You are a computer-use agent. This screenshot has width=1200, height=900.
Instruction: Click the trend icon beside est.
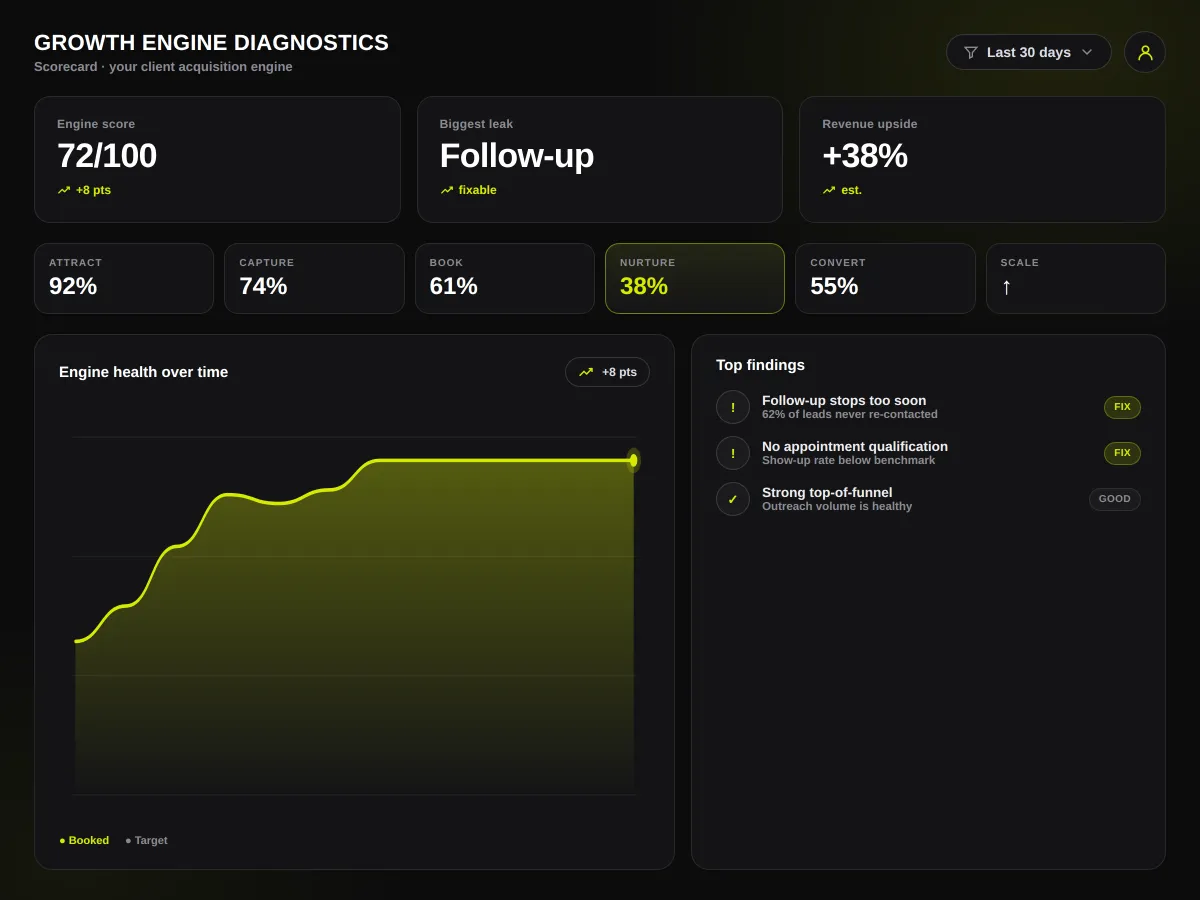pyautogui.click(x=829, y=190)
